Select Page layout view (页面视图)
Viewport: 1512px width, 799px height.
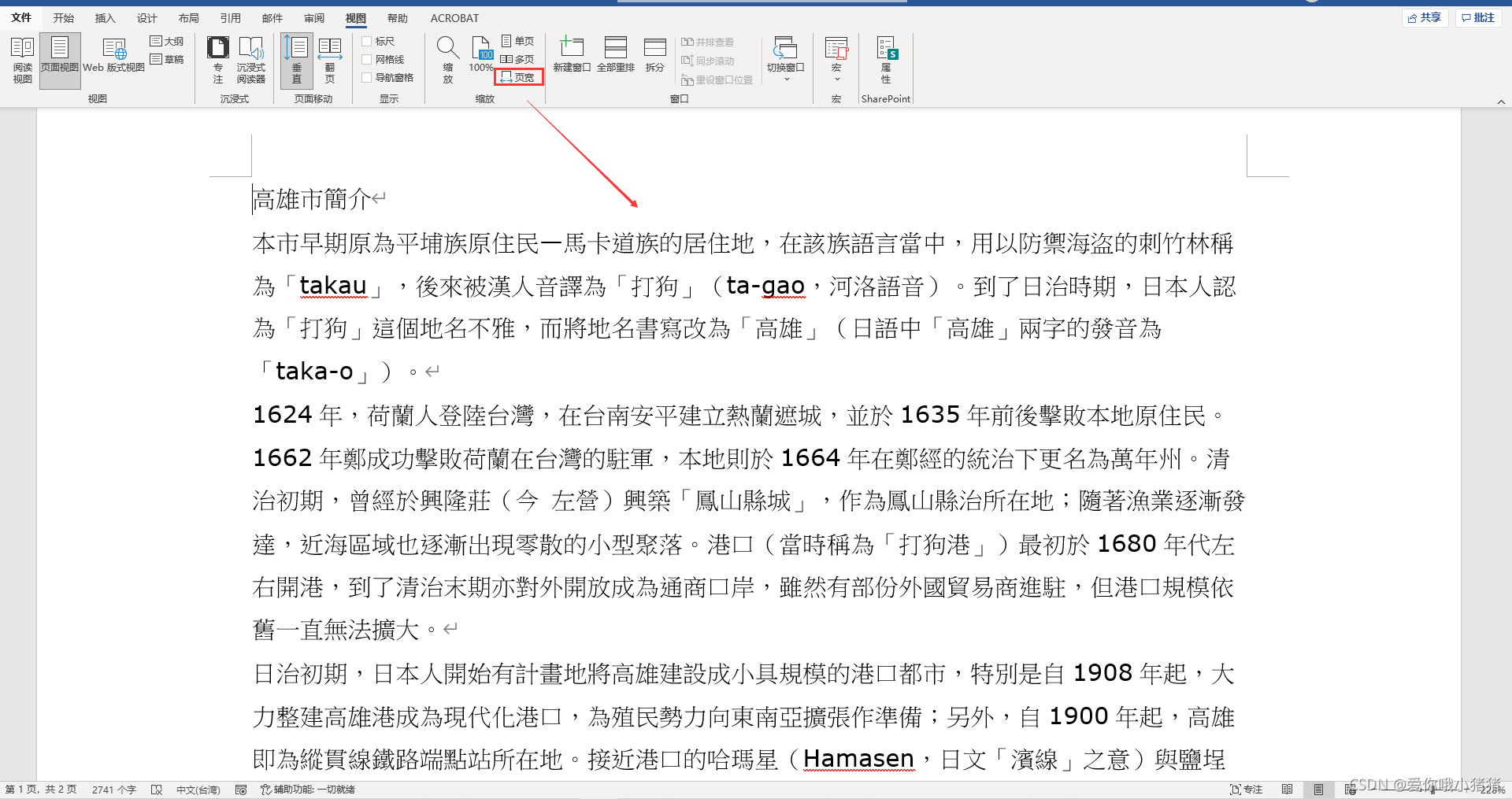point(60,61)
